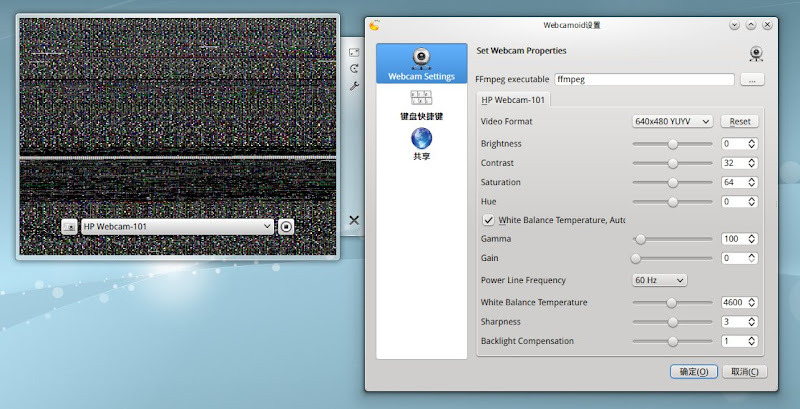
Task: Open the Power Line Frequency 60 Hz dropdown
Action: 659,280
